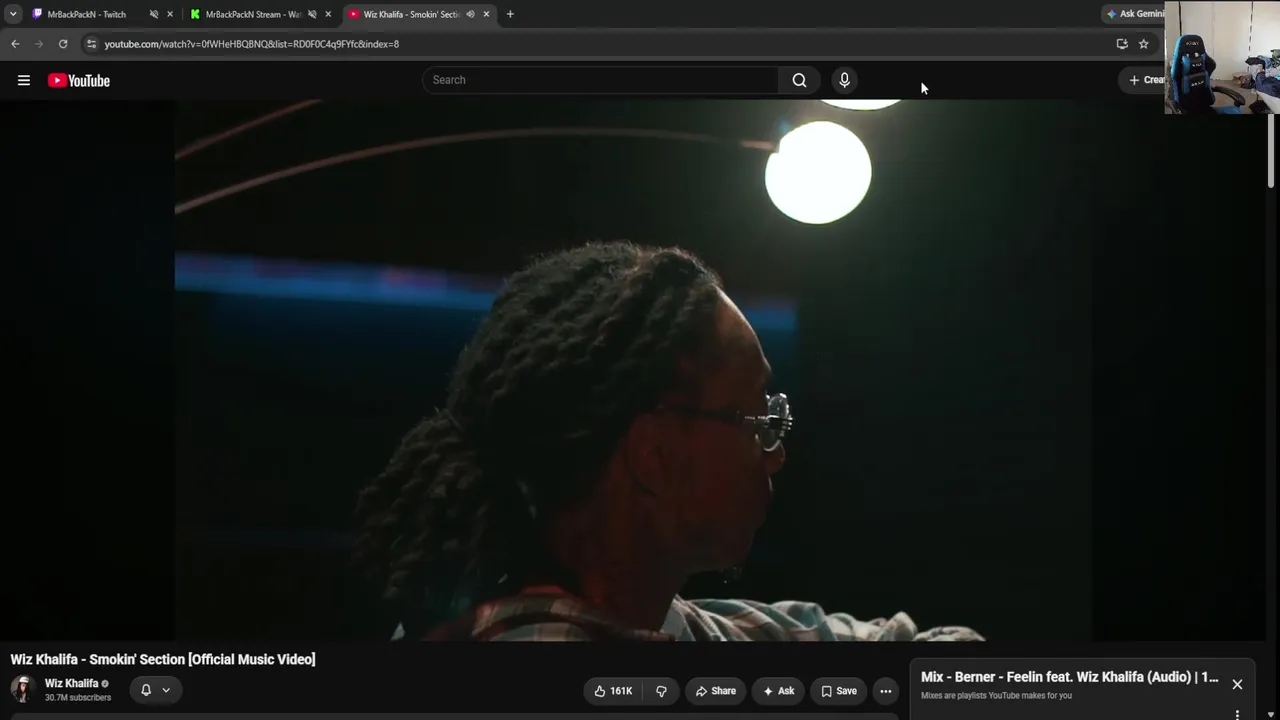Close the MrBackPackN - Twitch tab

coord(170,14)
